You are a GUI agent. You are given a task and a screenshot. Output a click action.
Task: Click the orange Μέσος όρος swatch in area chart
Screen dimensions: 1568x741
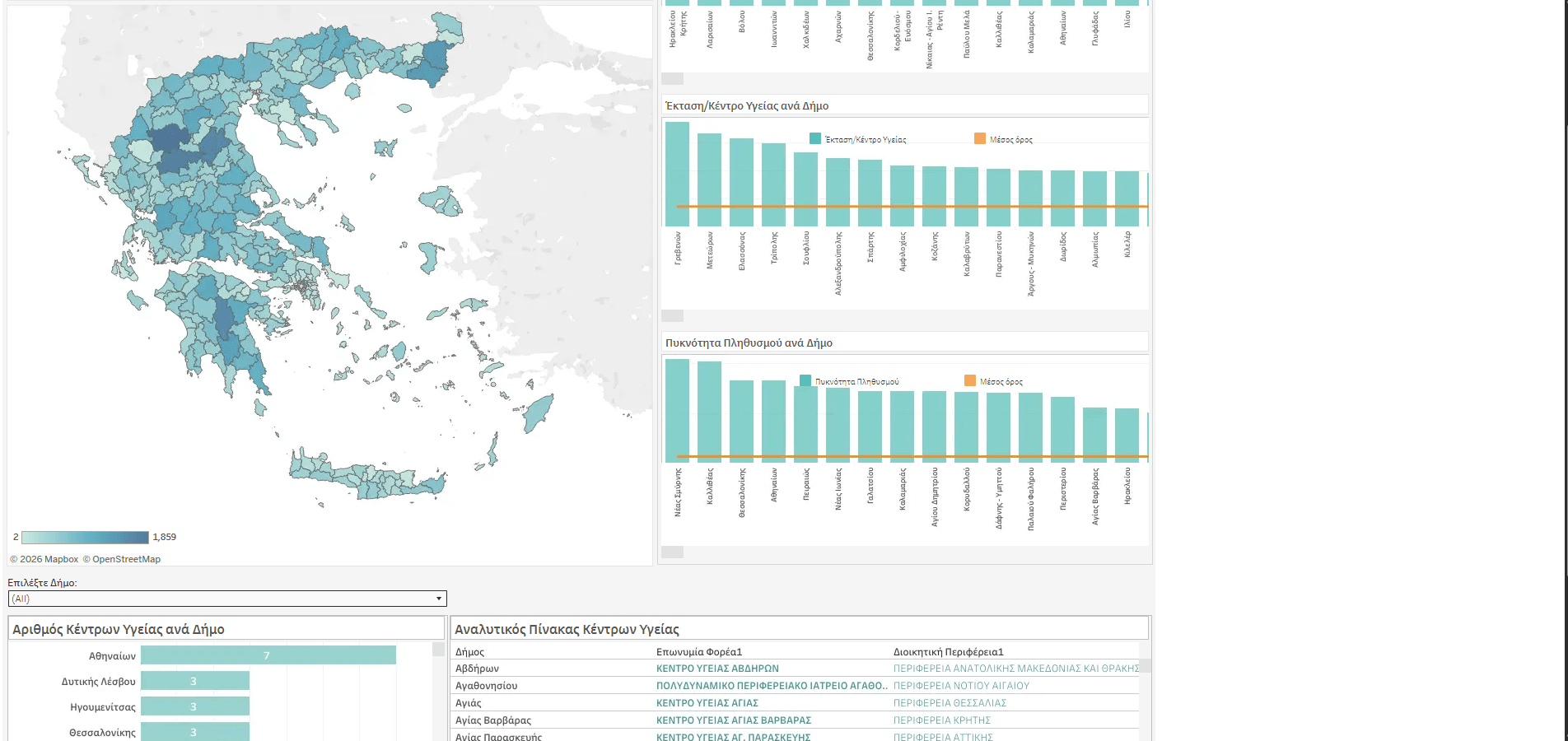tap(980, 138)
